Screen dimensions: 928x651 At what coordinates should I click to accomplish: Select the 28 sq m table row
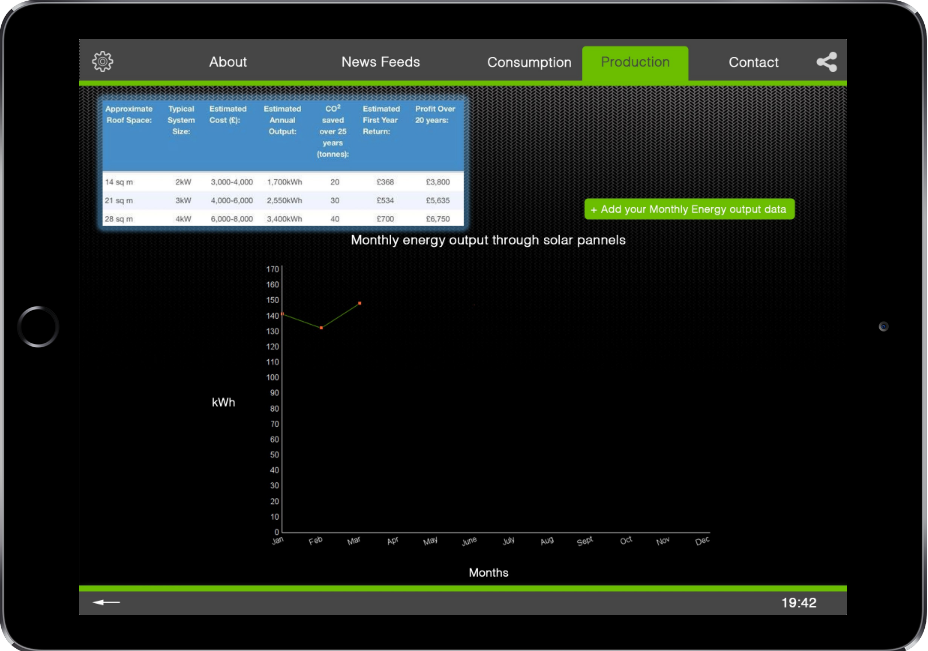pyautogui.click(x=282, y=218)
